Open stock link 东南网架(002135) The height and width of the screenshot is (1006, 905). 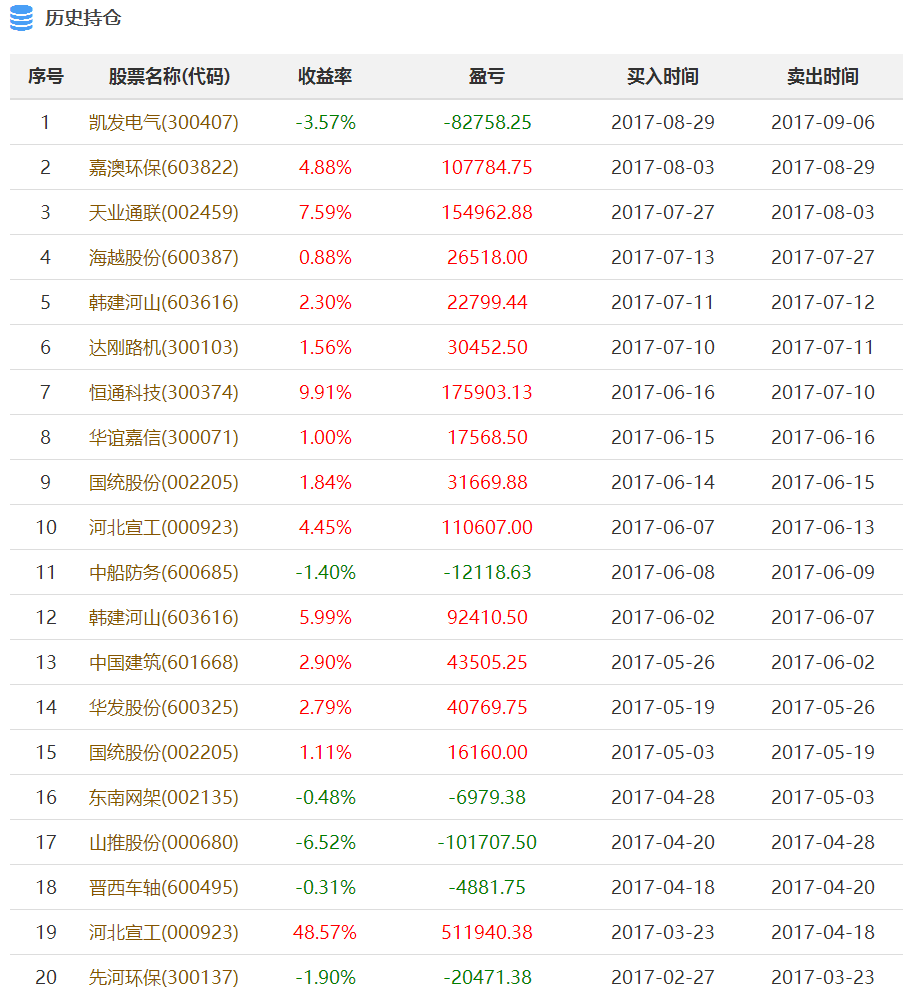tap(164, 797)
